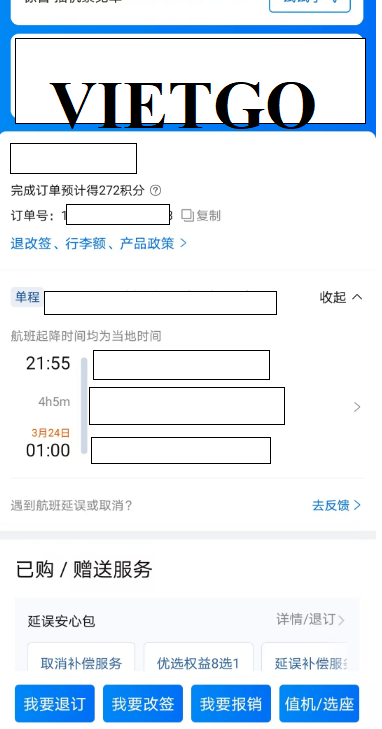The height and width of the screenshot is (729, 382).
Task: Select 取消补偿服务 card
Action: point(81,663)
